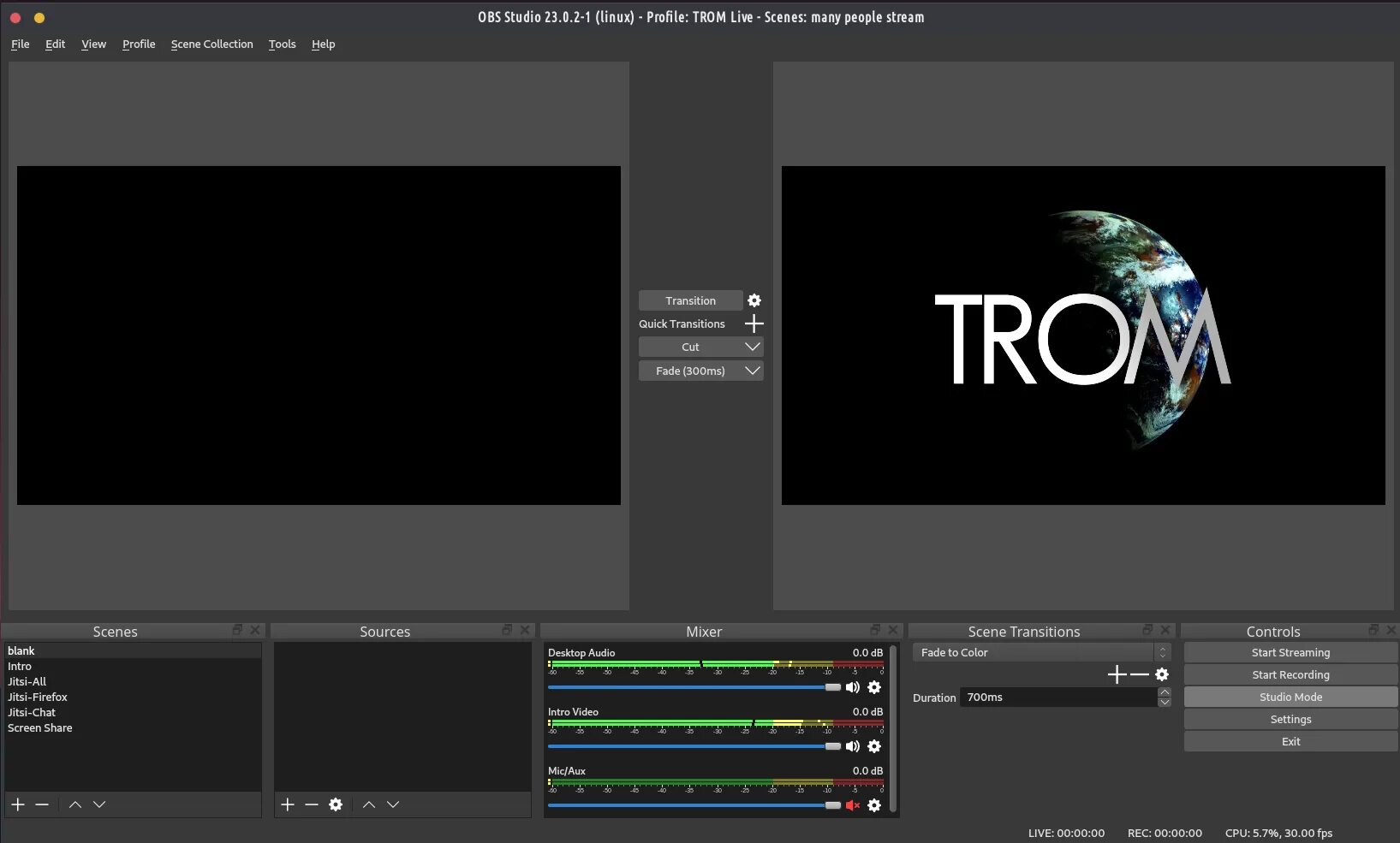Open the Tools menu
This screenshot has height=843, width=1400.
tap(282, 44)
